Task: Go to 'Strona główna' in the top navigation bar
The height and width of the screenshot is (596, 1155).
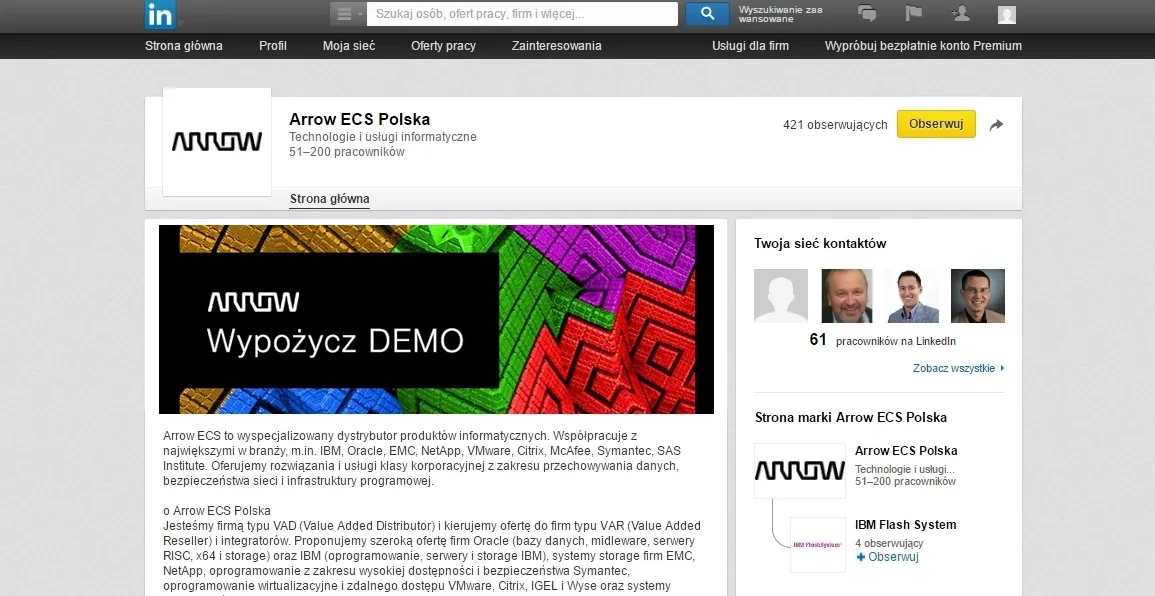Action: 183,46
